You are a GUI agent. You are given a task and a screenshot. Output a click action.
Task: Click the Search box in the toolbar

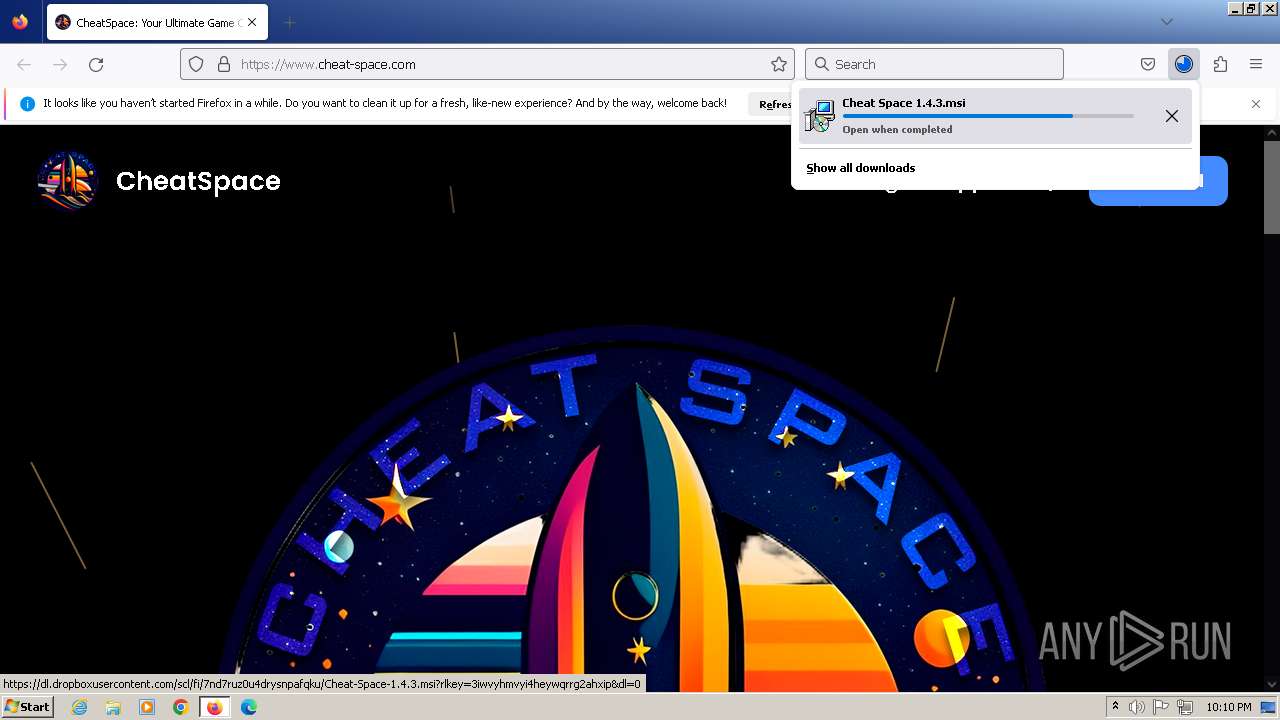click(x=934, y=64)
